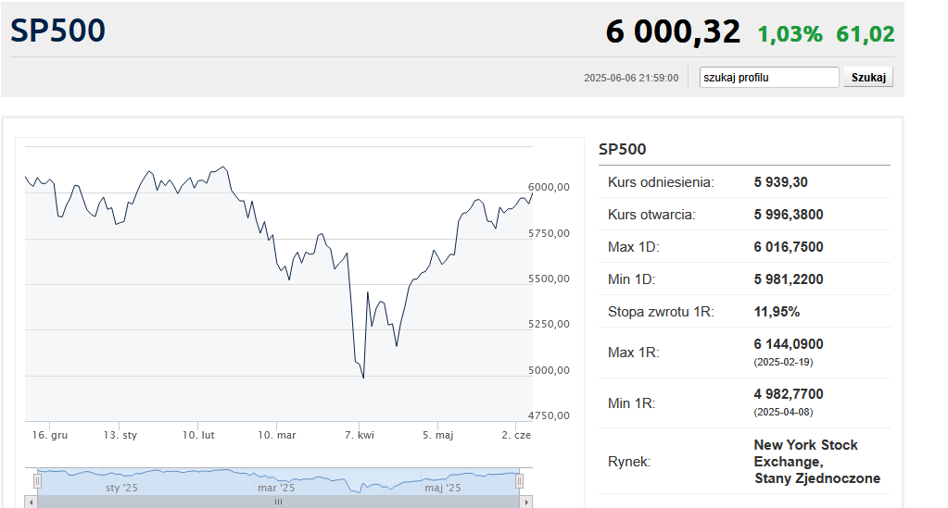Screen dimensions: 948x508
Task: Click the 5250,00 y-axis label
Action: (549, 324)
